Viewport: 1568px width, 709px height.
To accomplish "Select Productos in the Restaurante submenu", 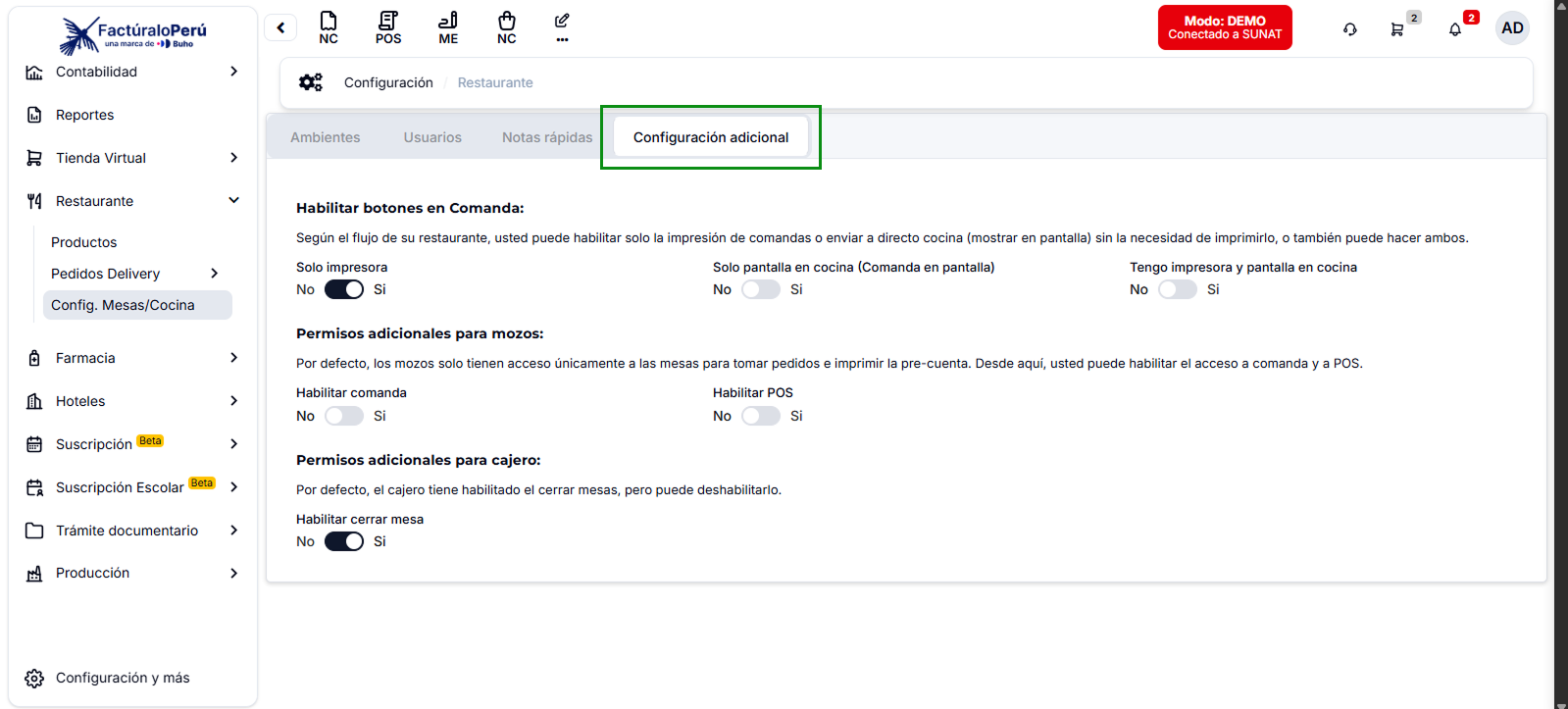I will coord(84,242).
